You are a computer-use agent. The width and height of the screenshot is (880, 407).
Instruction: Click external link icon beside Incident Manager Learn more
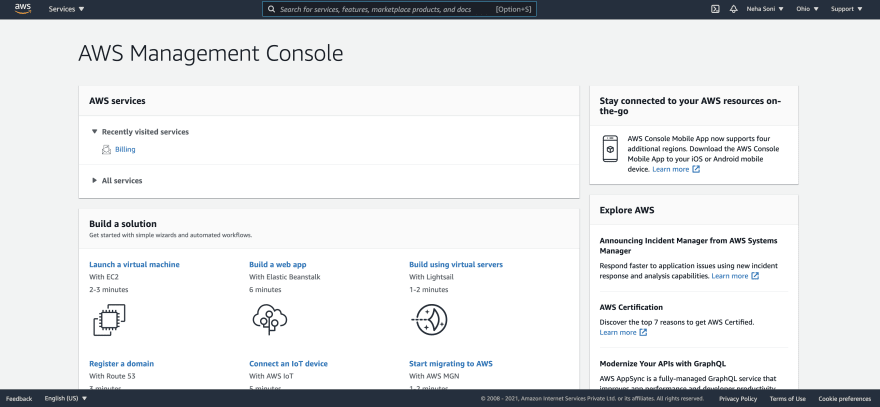point(755,276)
